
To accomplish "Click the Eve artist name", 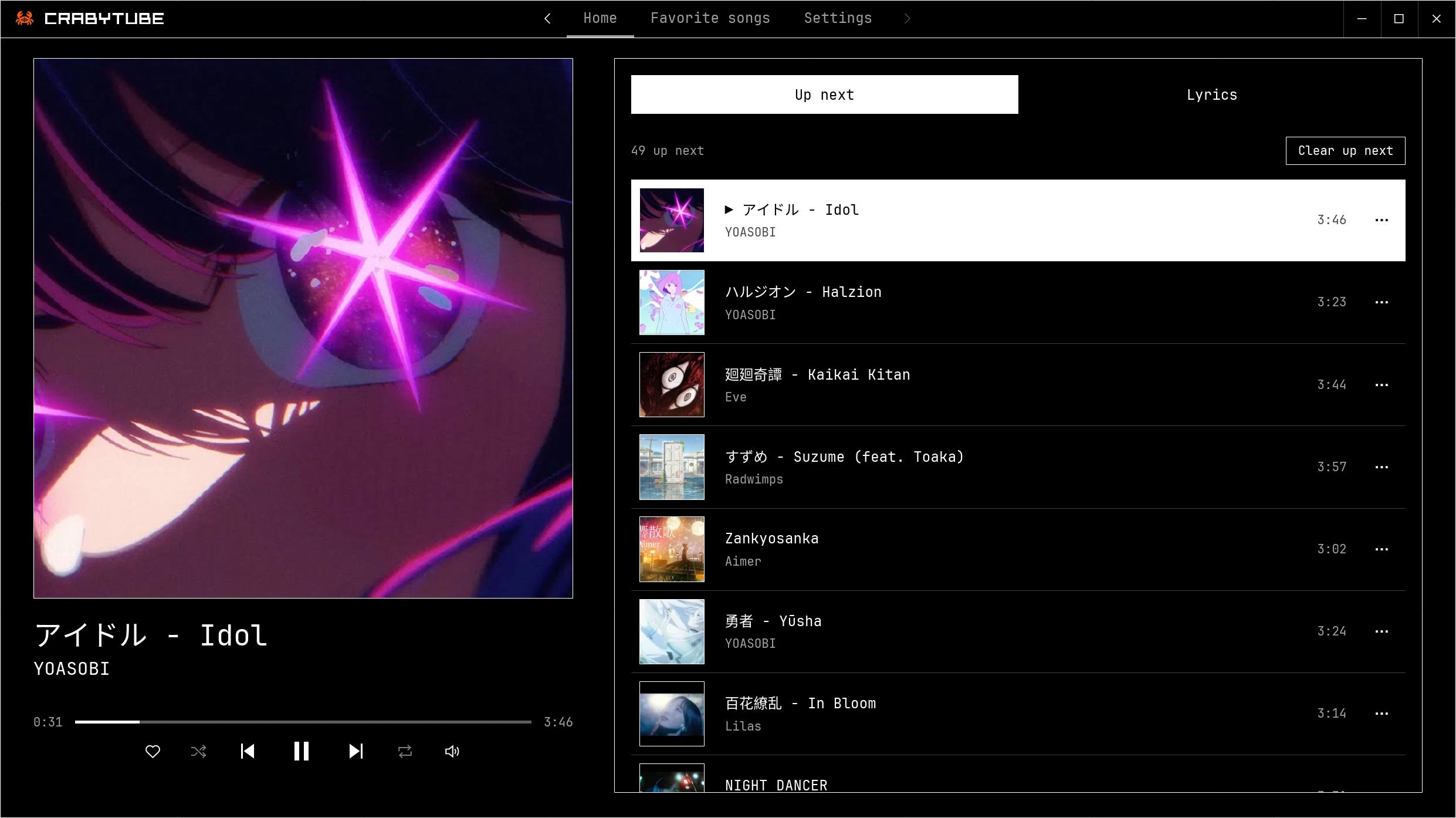I will (x=736, y=397).
